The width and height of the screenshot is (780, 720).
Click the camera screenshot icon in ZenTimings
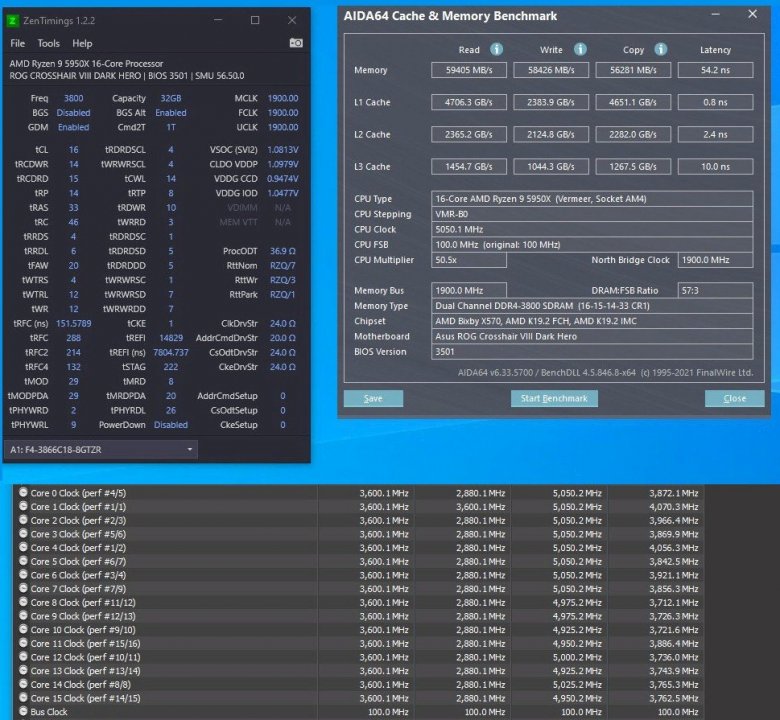[x=295, y=43]
